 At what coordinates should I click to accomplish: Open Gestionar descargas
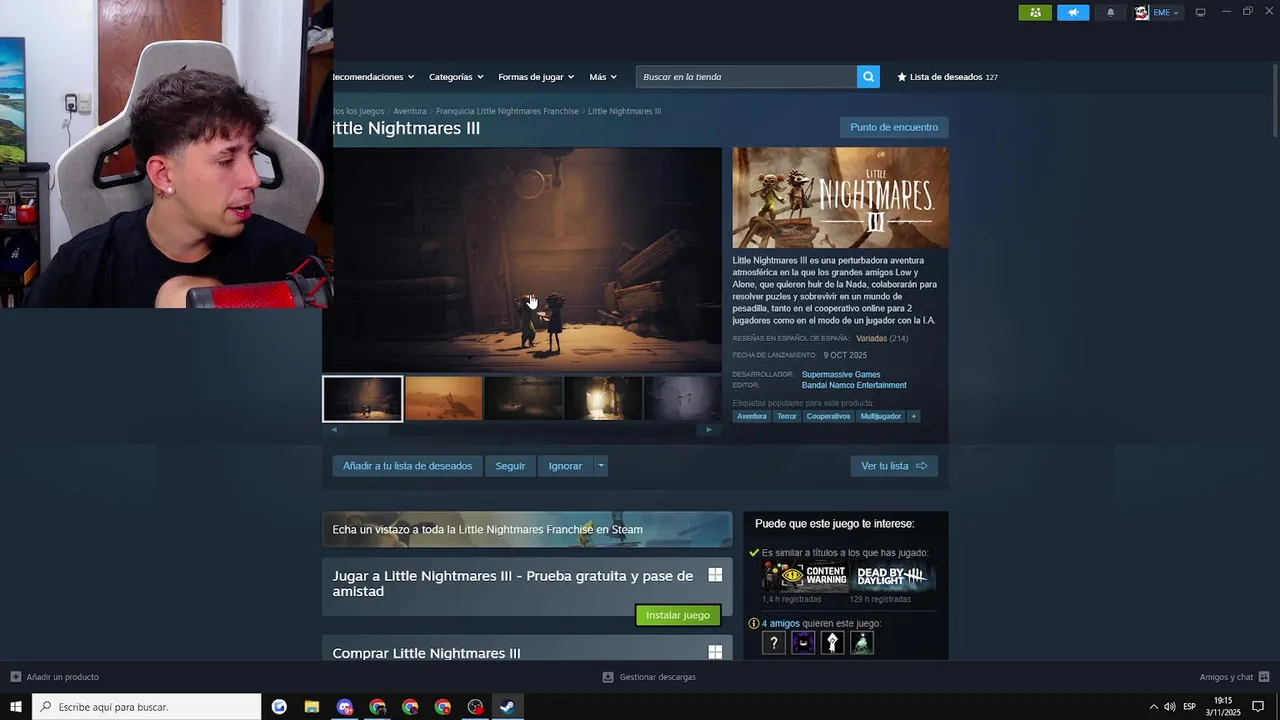[649, 677]
